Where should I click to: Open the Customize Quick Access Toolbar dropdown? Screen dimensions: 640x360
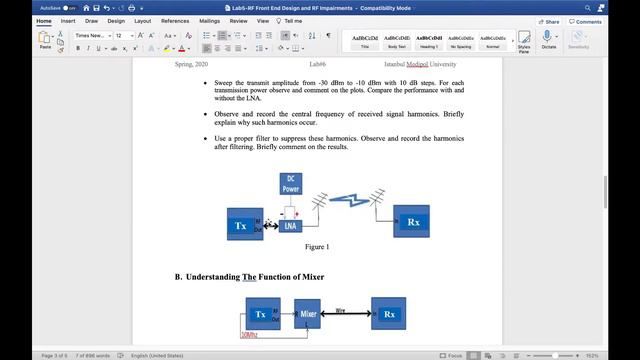(142, 9)
